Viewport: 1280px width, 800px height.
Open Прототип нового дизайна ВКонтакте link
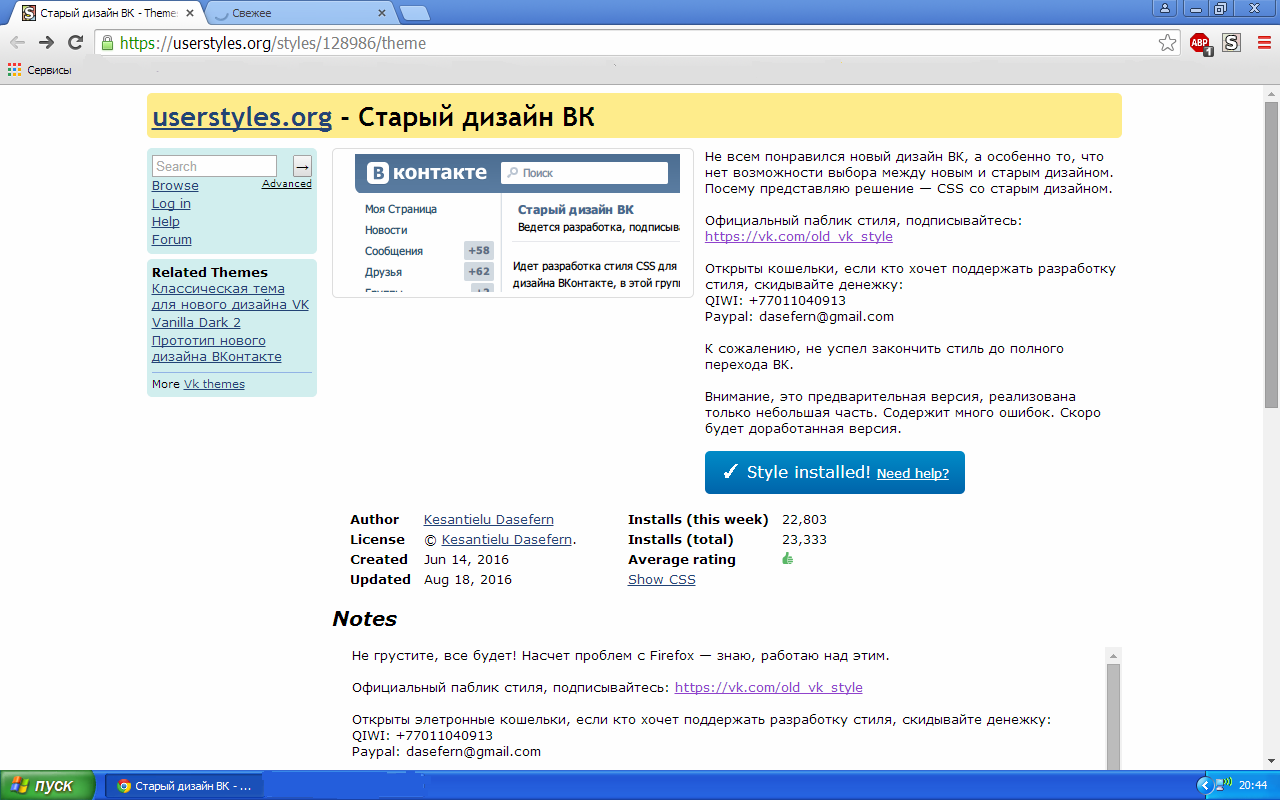tap(217, 349)
